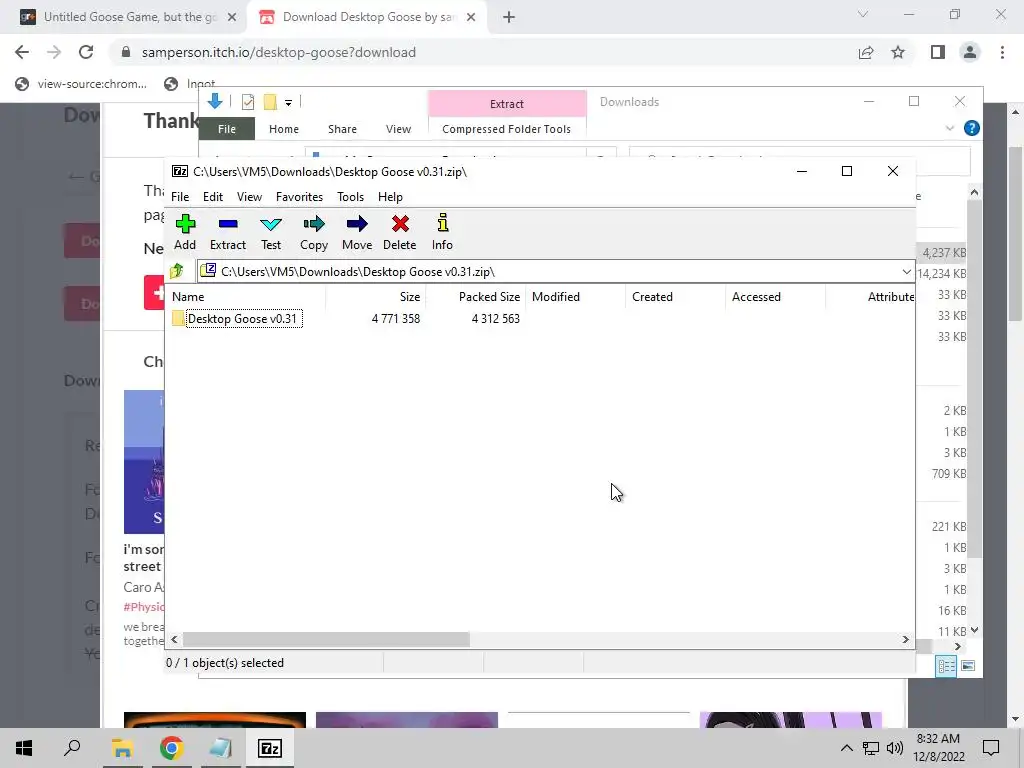This screenshot has width=1024, height=768.
Task: Click the Extract tool in 7-Zip
Action: pos(228,232)
